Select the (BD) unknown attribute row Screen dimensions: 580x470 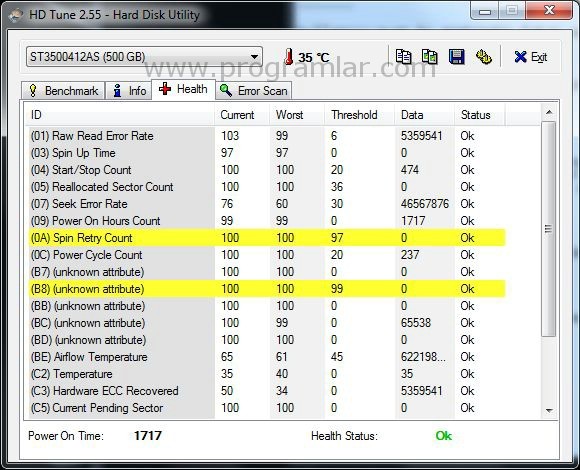click(266, 340)
